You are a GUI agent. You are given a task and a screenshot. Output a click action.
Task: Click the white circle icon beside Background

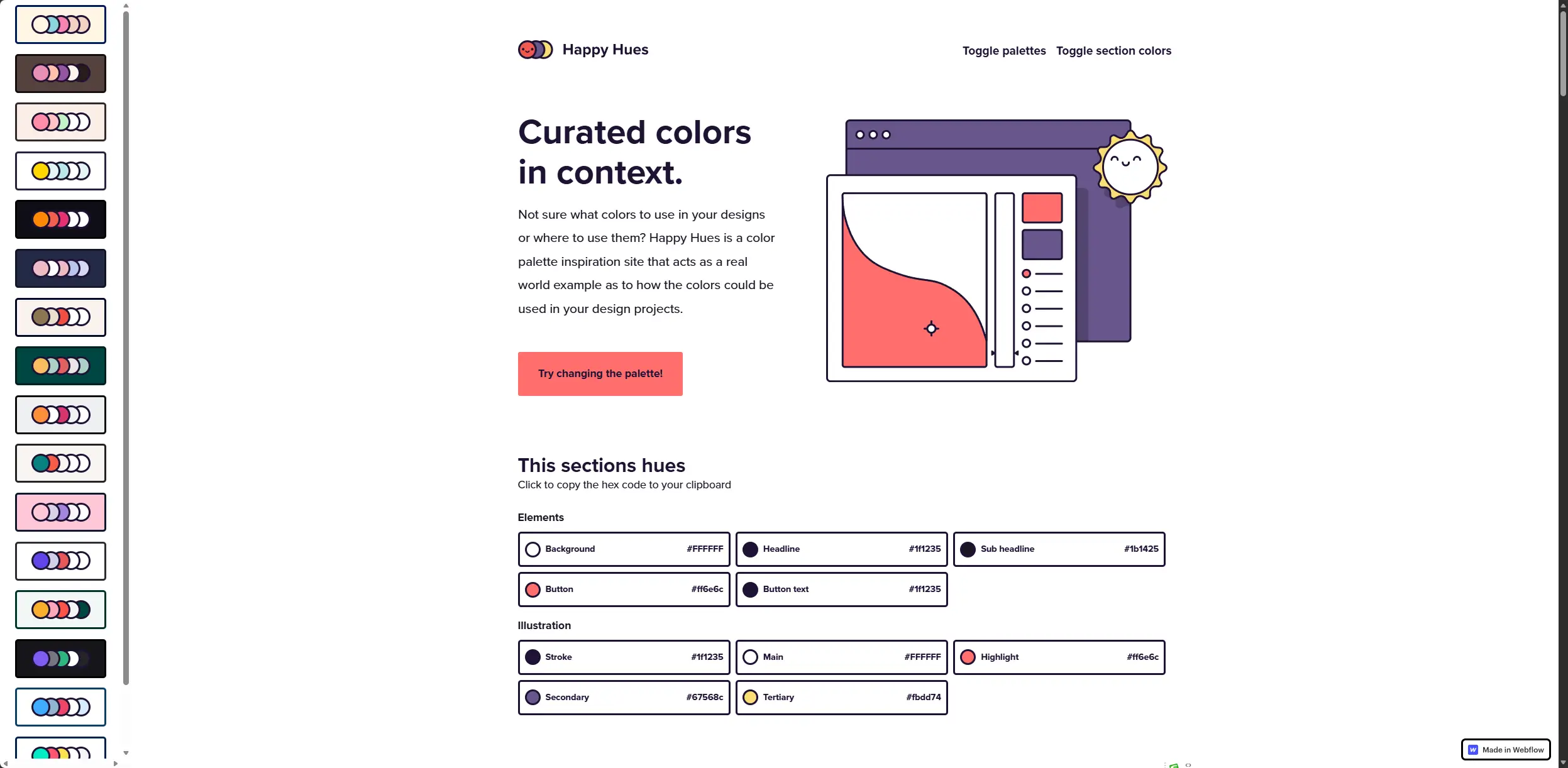pos(533,549)
